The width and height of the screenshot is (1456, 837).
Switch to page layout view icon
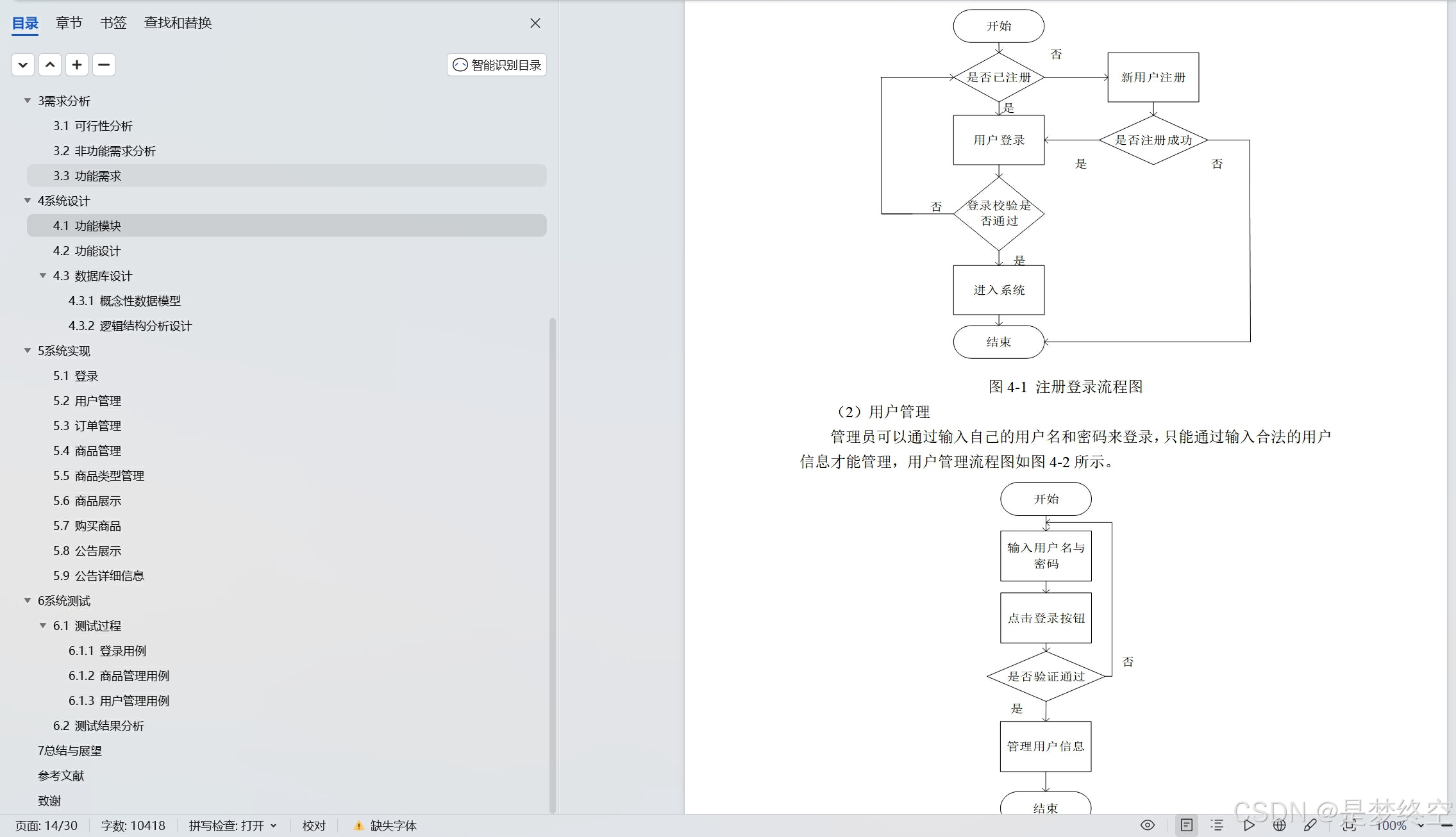(1187, 825)
